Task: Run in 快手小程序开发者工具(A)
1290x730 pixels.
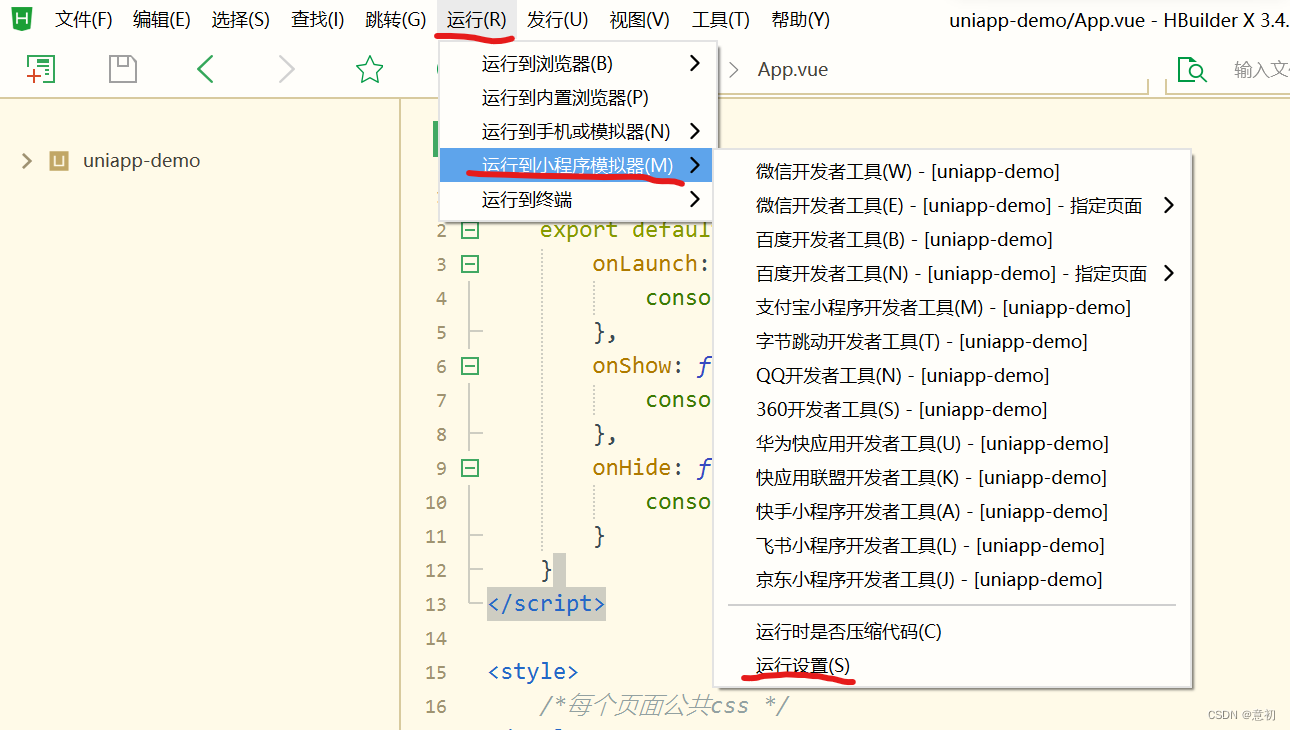Action: (953, 512)
